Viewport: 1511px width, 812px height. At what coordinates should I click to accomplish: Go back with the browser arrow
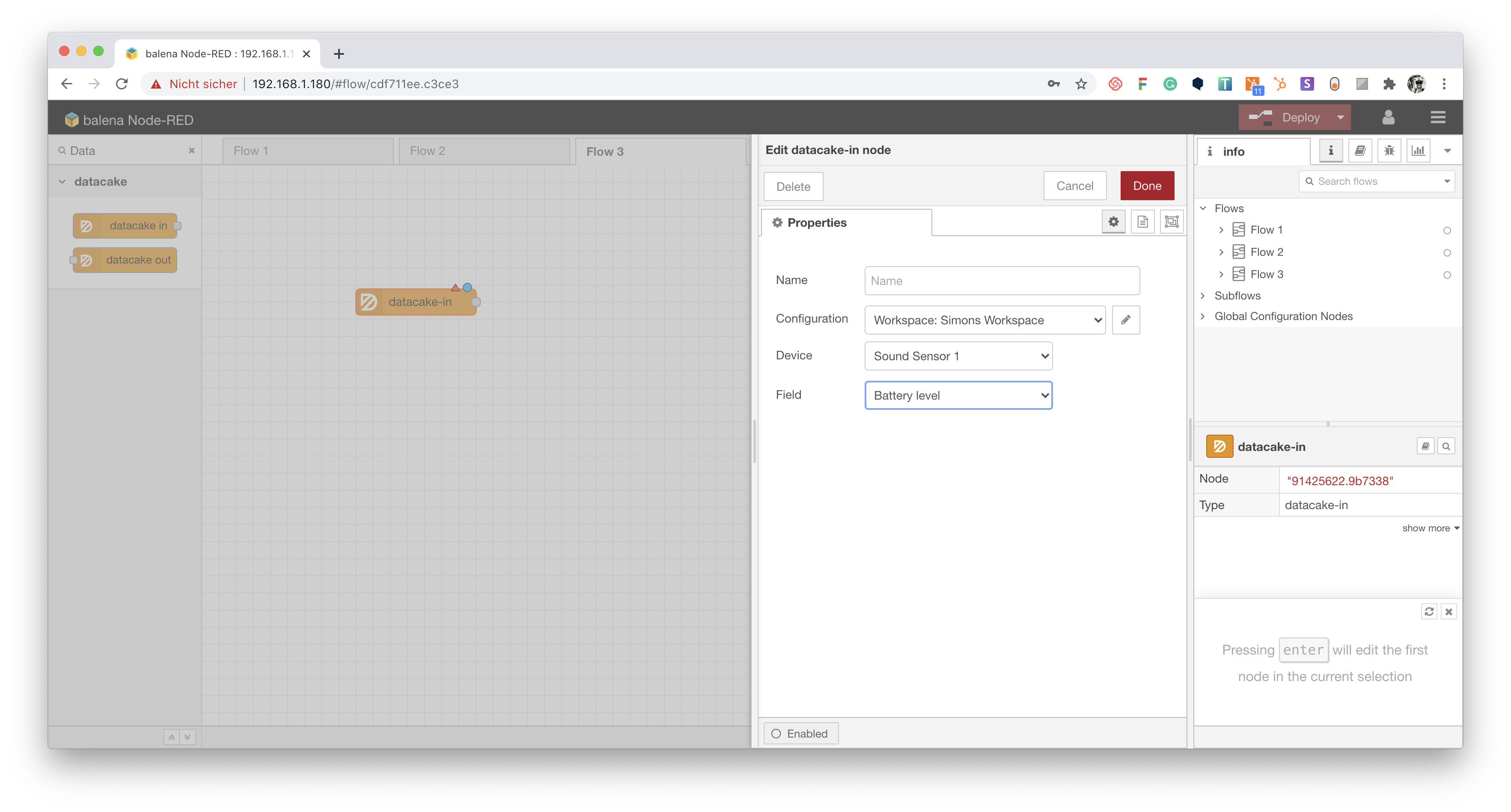click(67, 84)
